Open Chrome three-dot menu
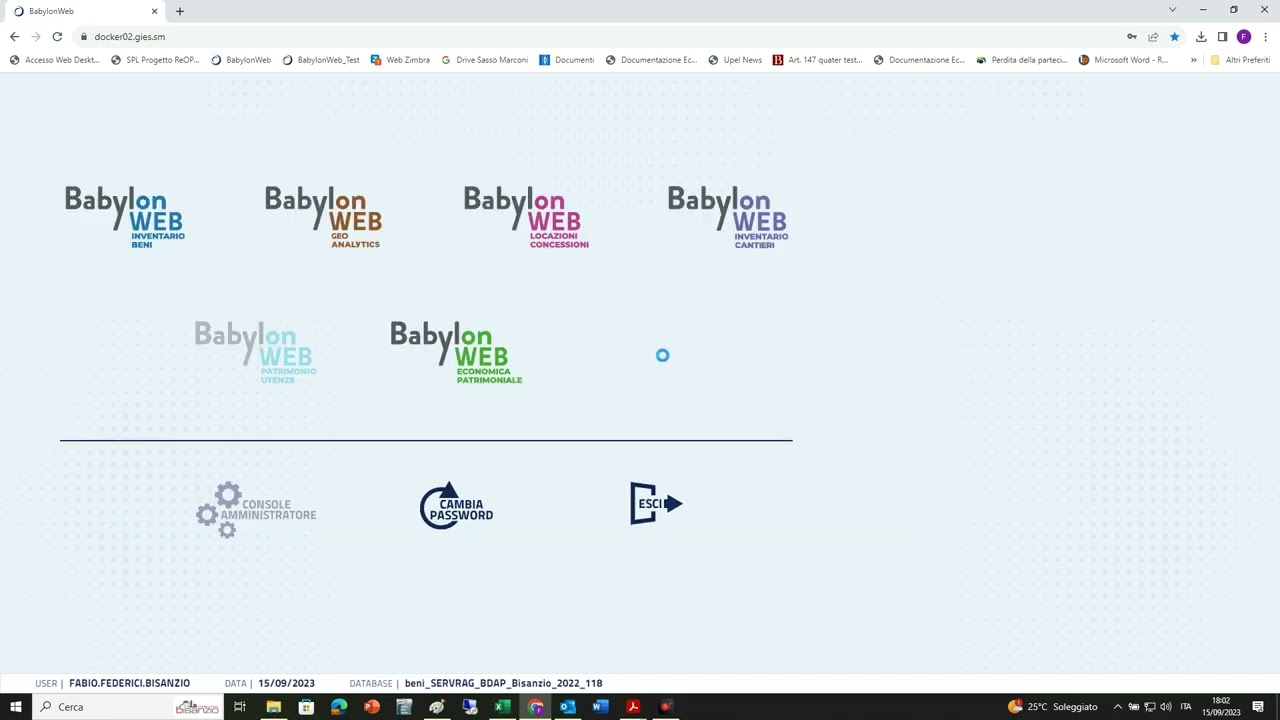The width and height of the screenshot is (1280, 720). pos(1265,37)
